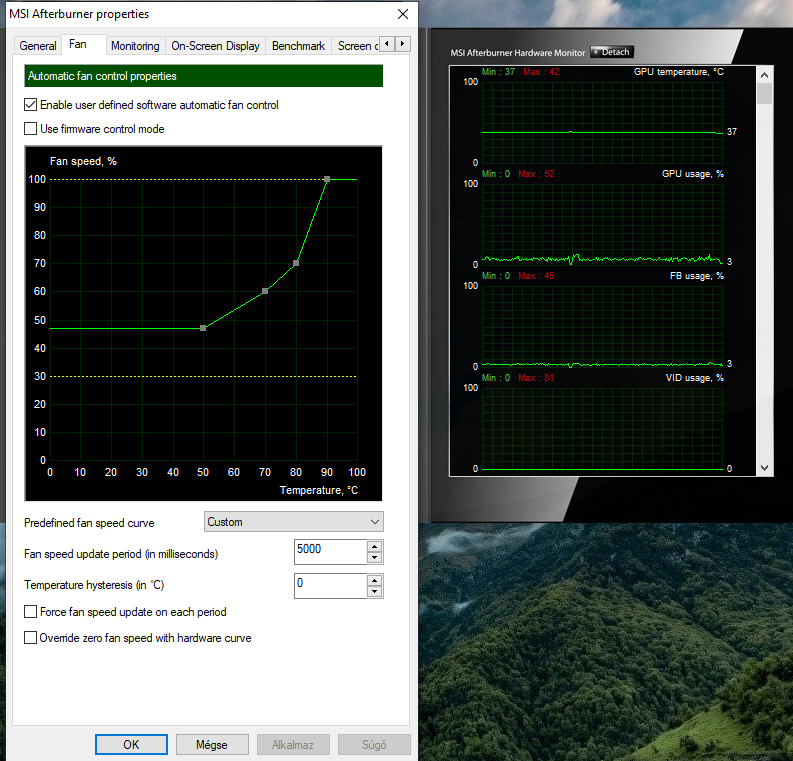Check Use firmware control mode

[94, 129]
